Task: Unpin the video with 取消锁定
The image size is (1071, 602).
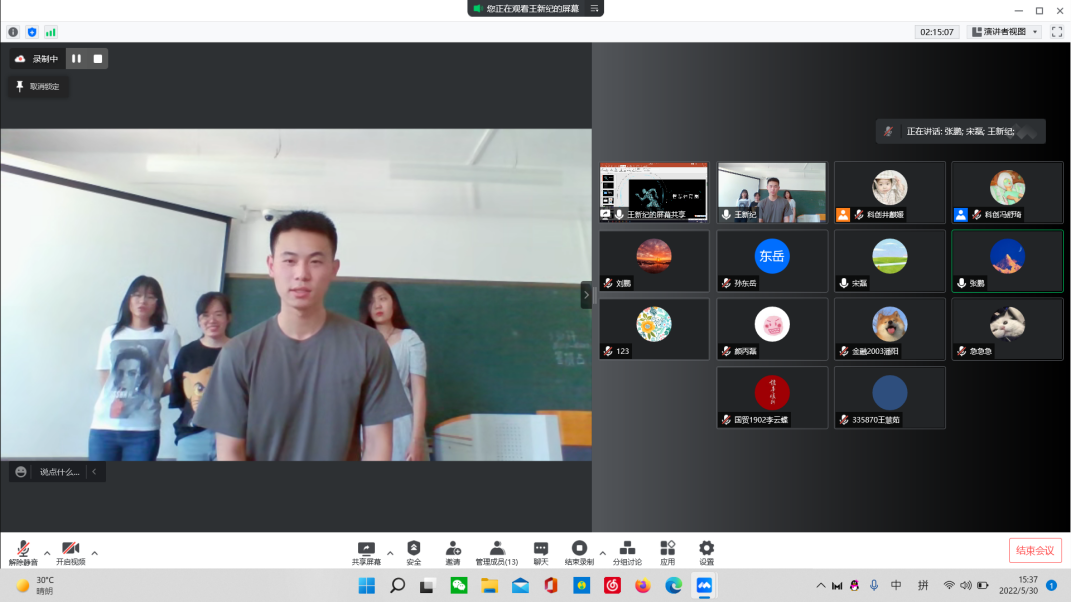Action: [38, 87]
